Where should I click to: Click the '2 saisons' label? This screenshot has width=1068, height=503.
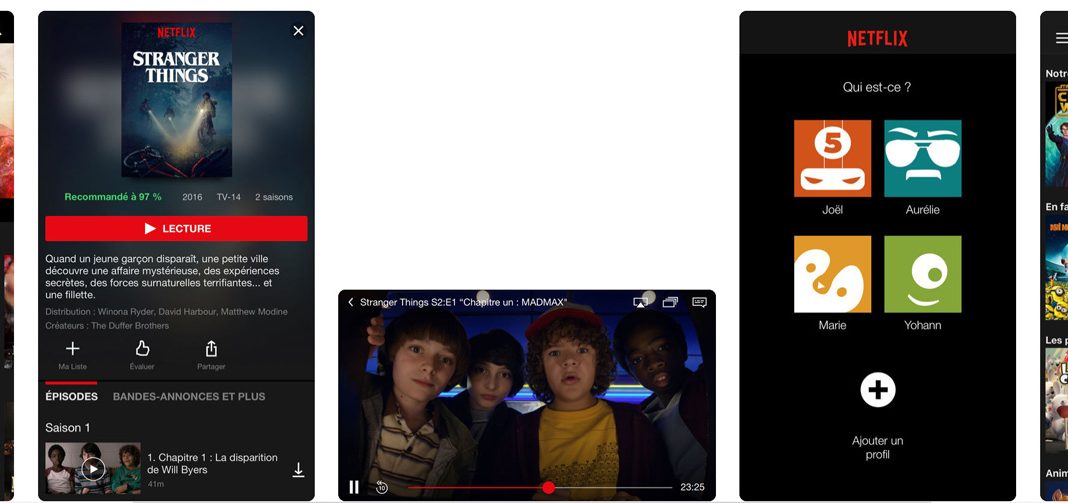[x=274, y=197]
